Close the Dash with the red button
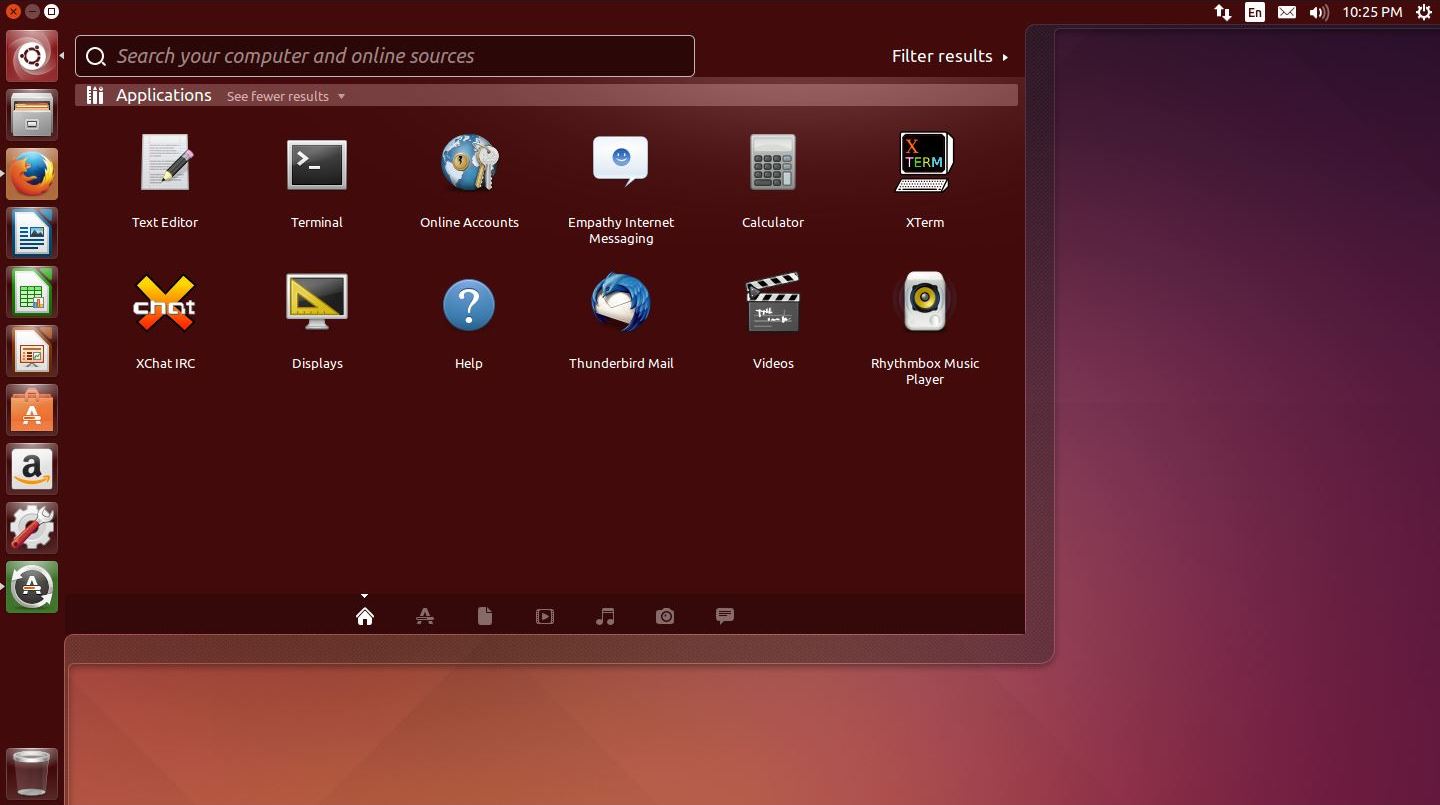 pyautogui.click(x=13, y=12)
